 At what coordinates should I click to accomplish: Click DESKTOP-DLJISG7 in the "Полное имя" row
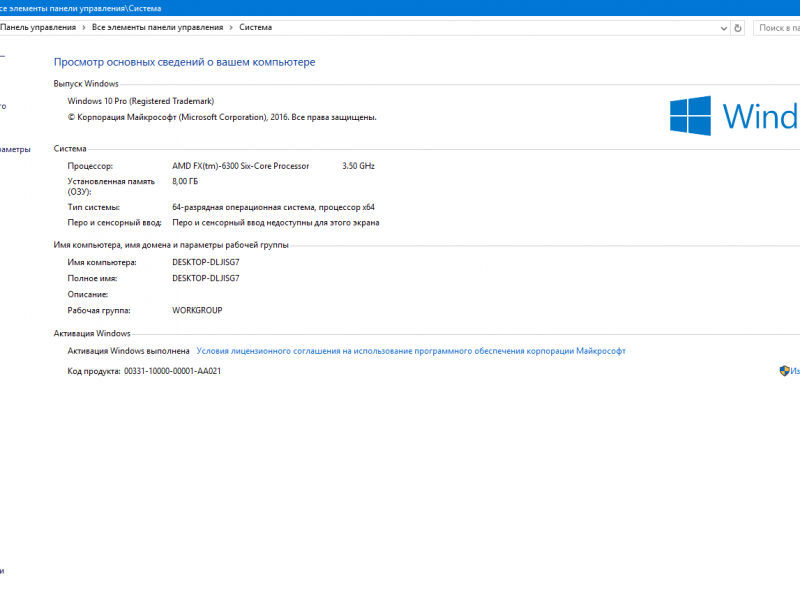click(x=206, y=278)
